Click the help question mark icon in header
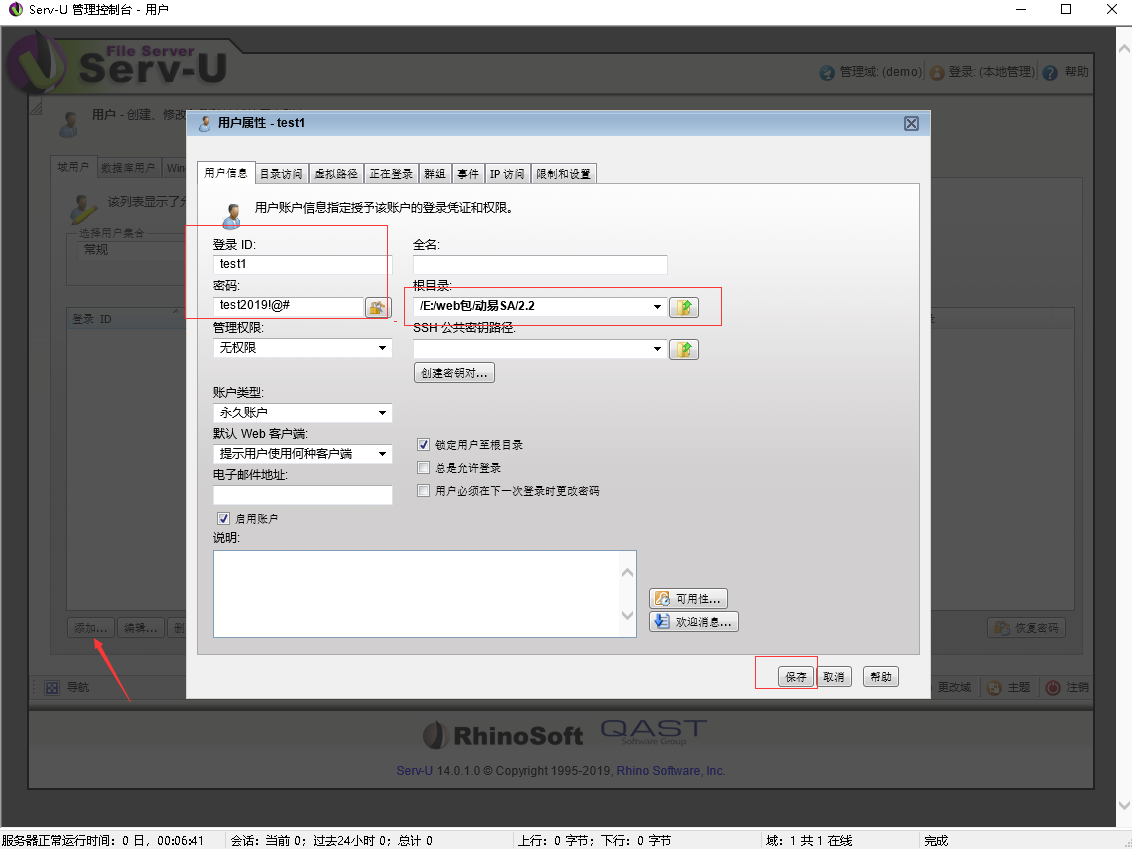 [x=1050, y=73]
